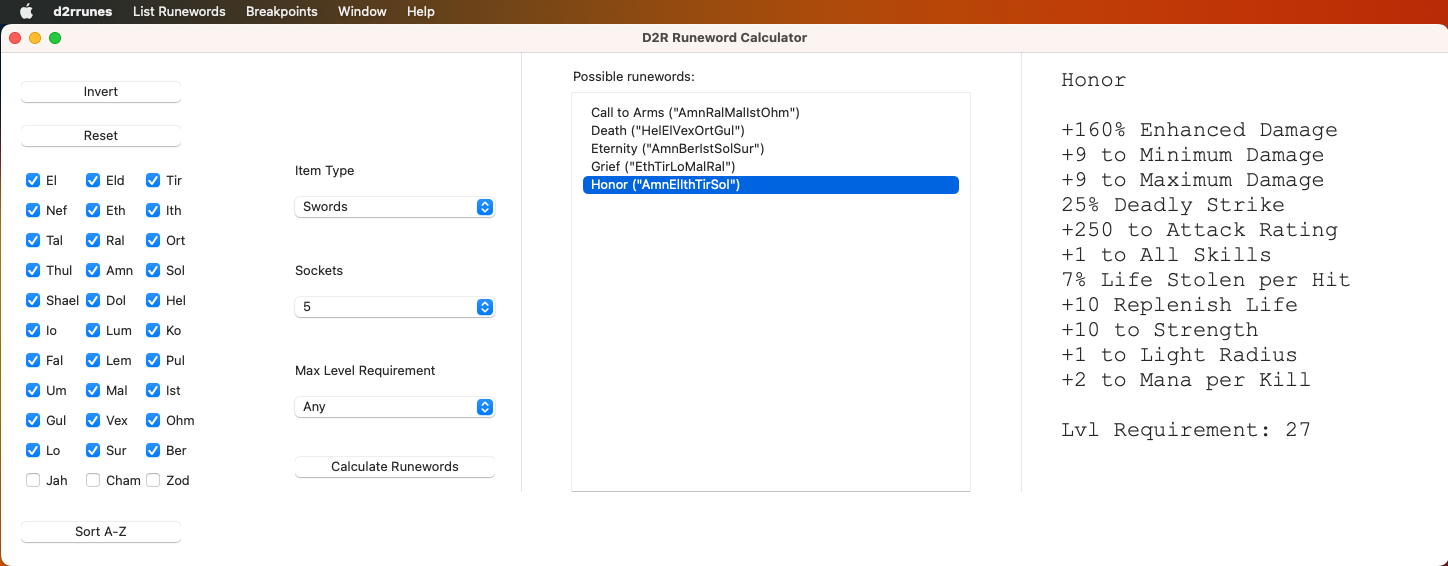Open the Breakpoints menu
This screenshot has height=566, width=1448.
[282, 11]
